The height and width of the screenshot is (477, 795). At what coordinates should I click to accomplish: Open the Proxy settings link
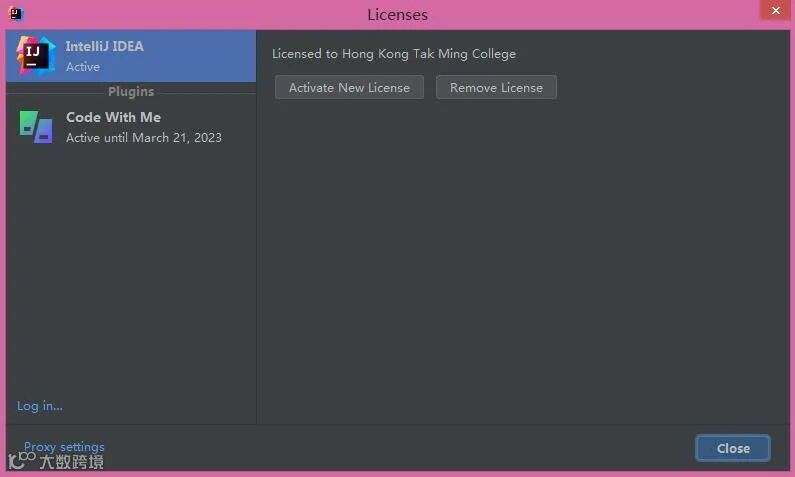tap(64, 447)
